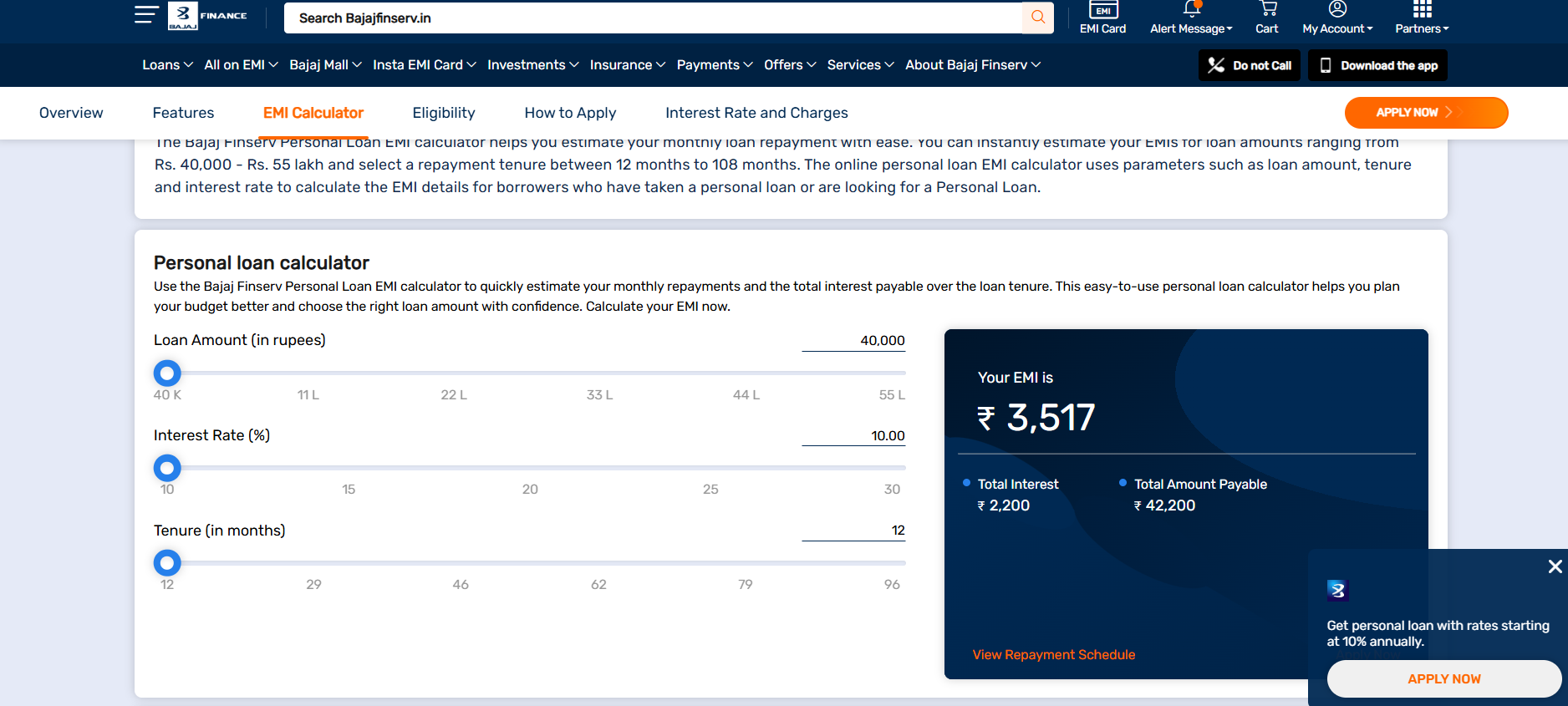Click the Loan Amount value field
This screenshot has height=706, width=1568.
853,341
